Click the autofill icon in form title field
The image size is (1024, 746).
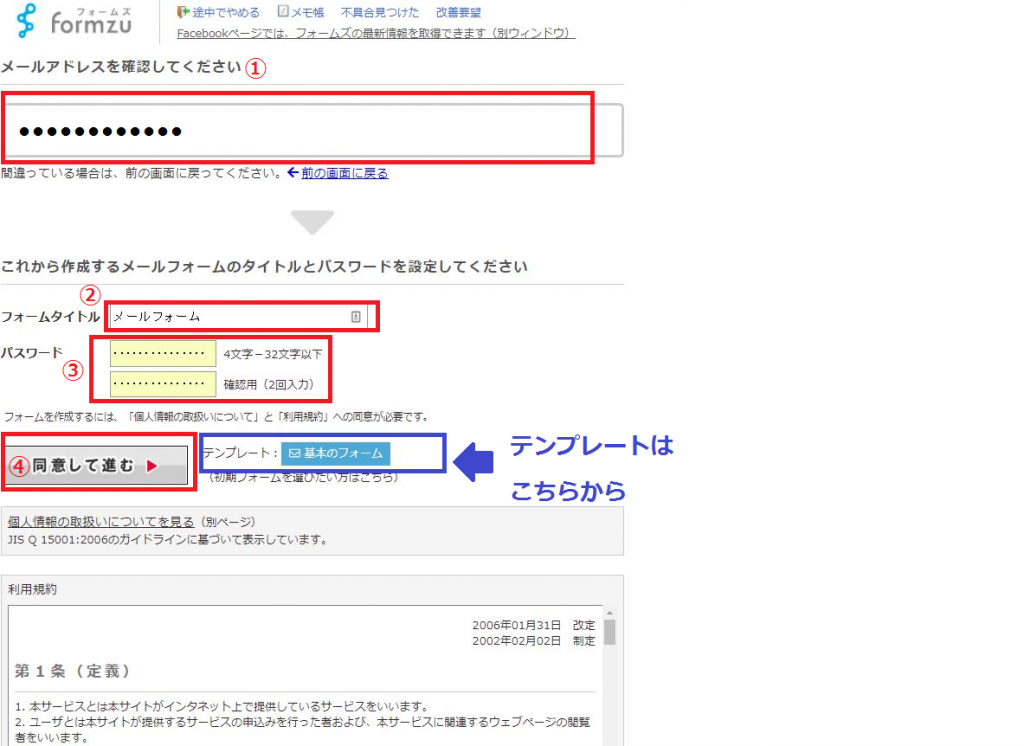[355, 317]
